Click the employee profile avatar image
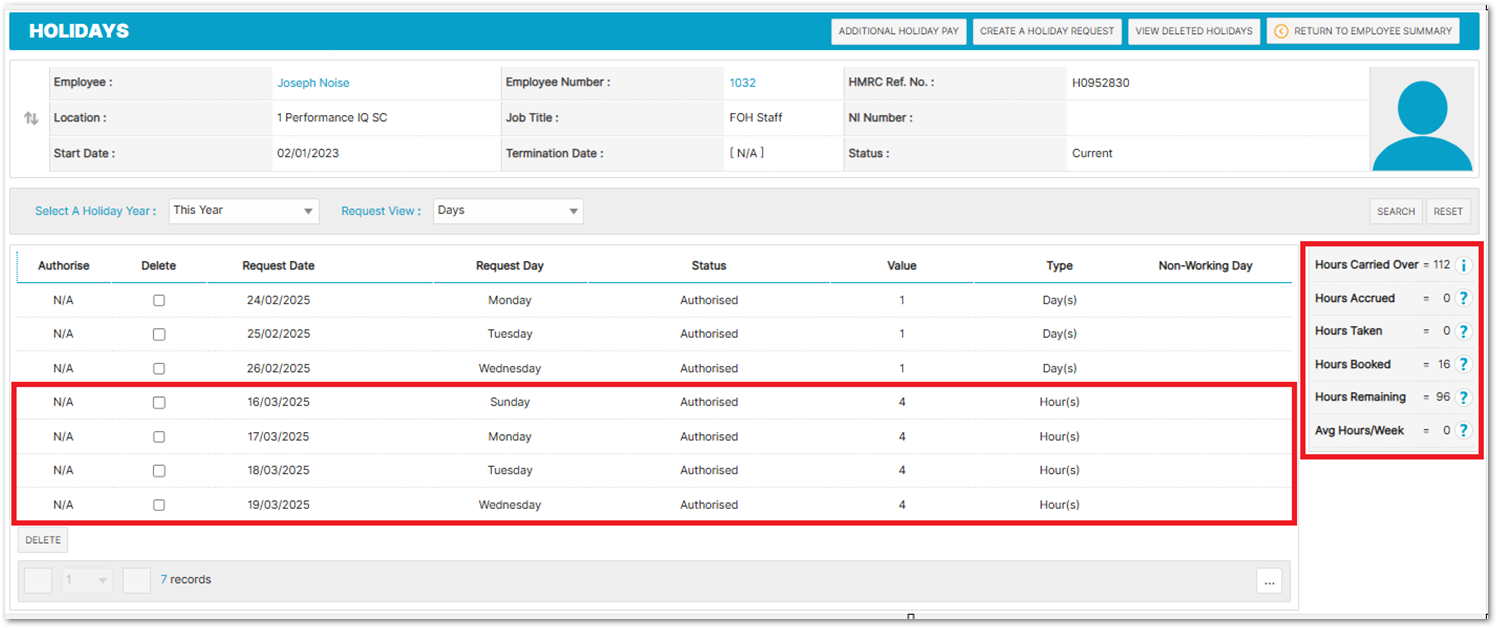The image size is (1497, 628). [1421, 120]
